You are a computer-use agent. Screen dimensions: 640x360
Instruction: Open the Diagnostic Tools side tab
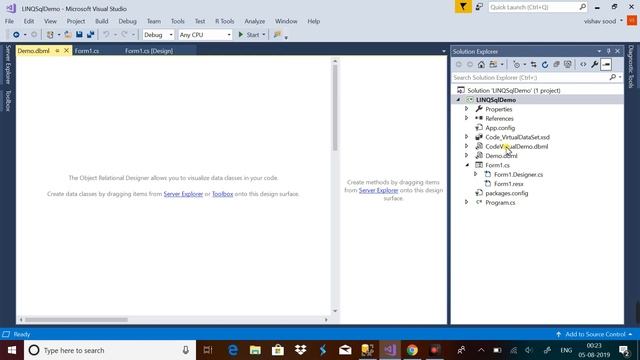click(x=631, y=67)
